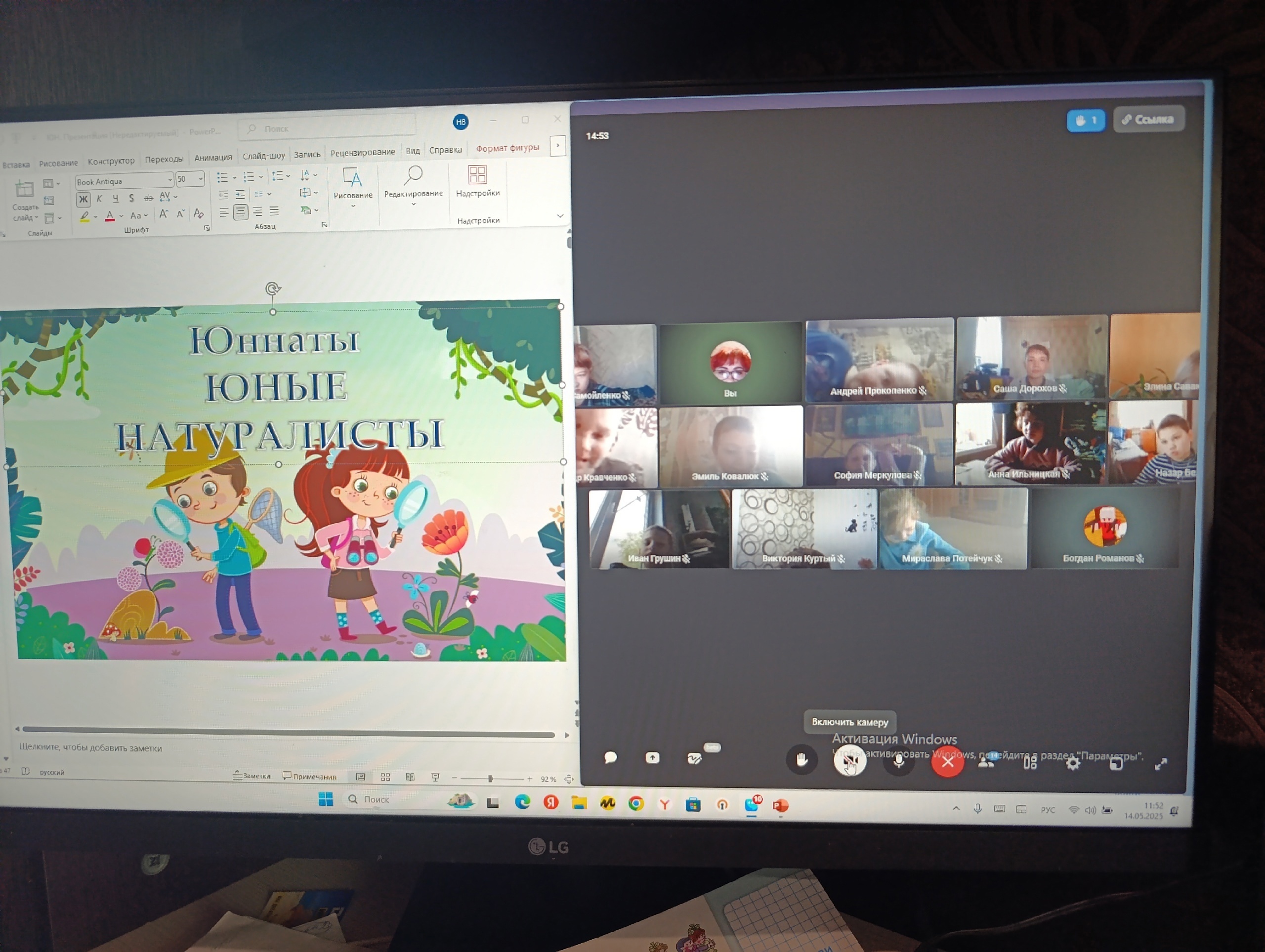Raise hand in the video call
Image resolution: width=1265 pixels, height=952 pixels.
tap(802, 760)
